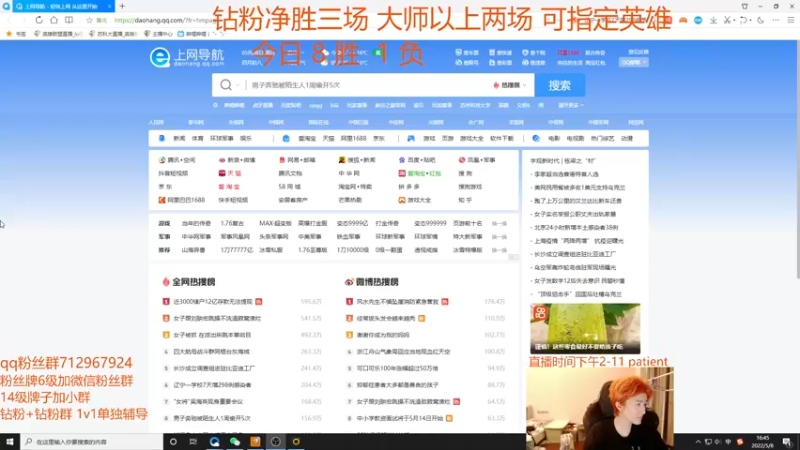Image resolution: width=800 pixels, height=450 pixels.
Task: Show hidden system tray icons
Action: pos(698,442)
